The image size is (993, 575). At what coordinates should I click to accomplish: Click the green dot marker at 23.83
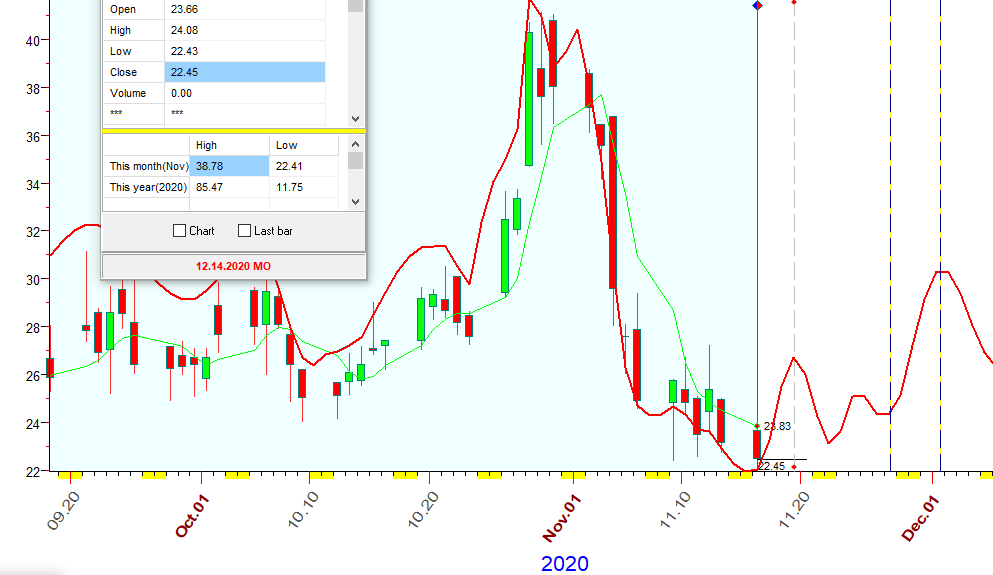(757, 426)
